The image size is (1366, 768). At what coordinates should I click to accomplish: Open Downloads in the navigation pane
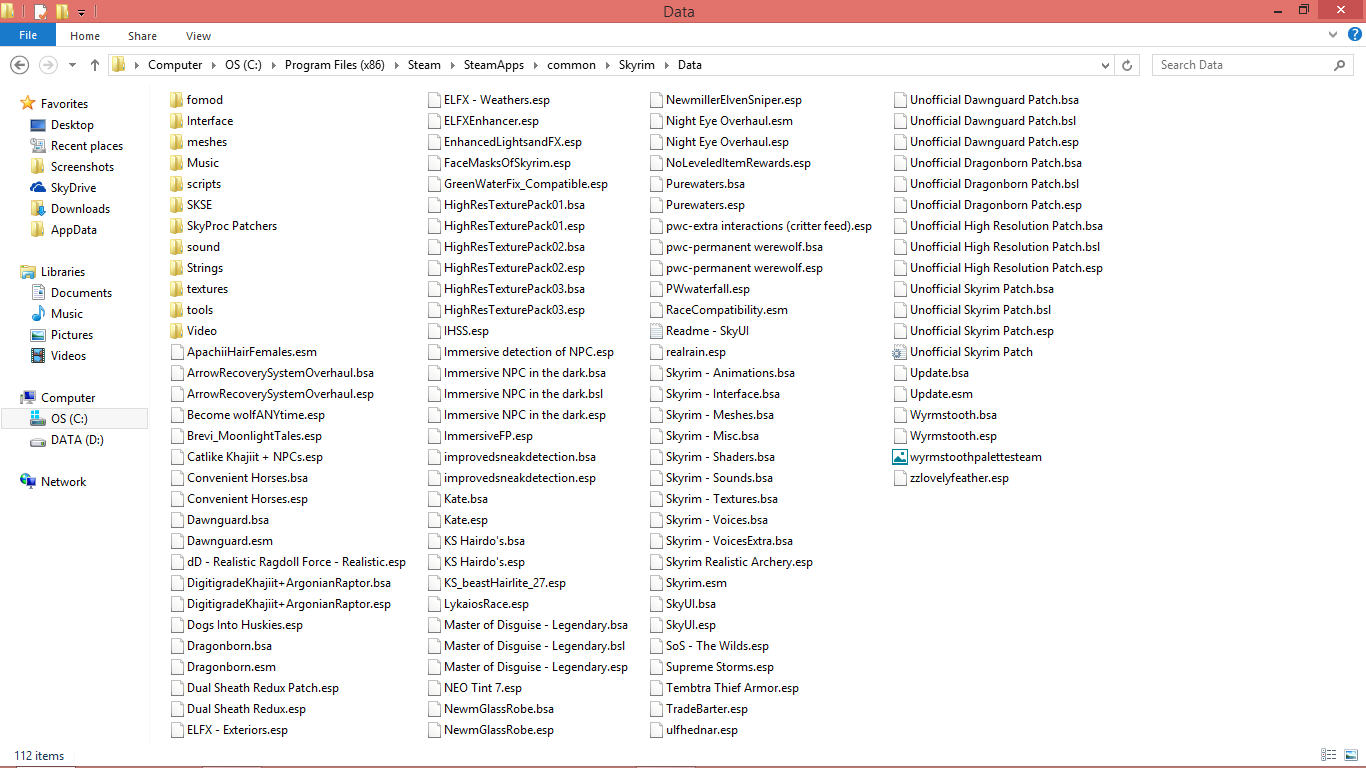[80, 209]
